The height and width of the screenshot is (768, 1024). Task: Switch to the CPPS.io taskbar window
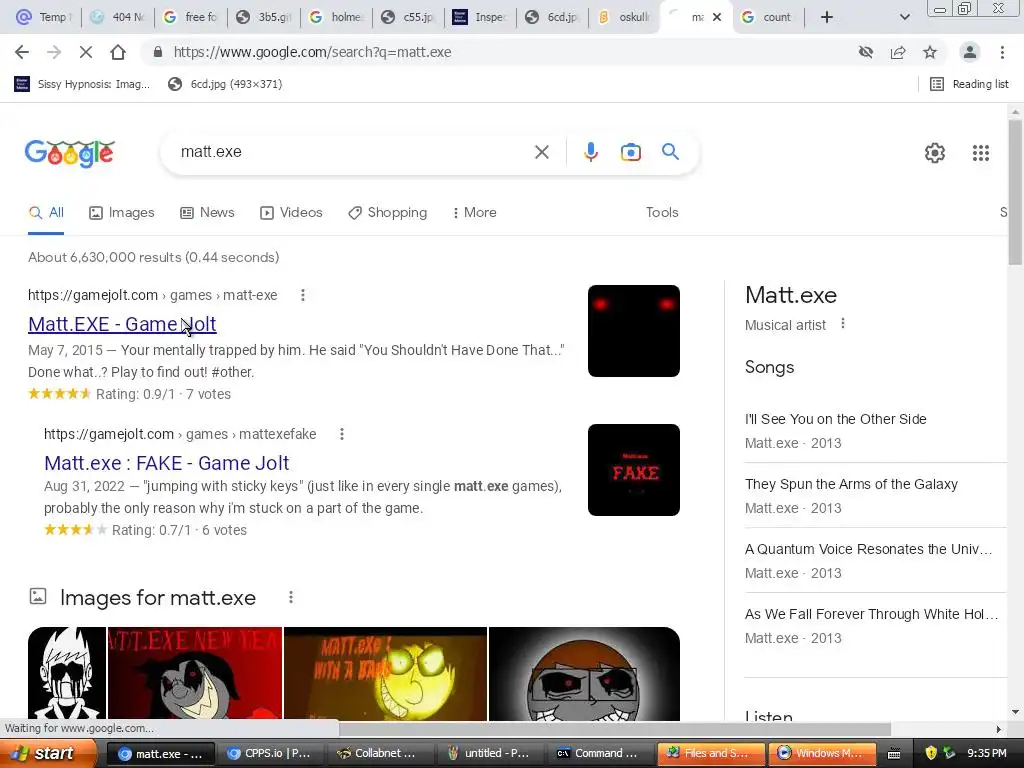tap(268, 753)
